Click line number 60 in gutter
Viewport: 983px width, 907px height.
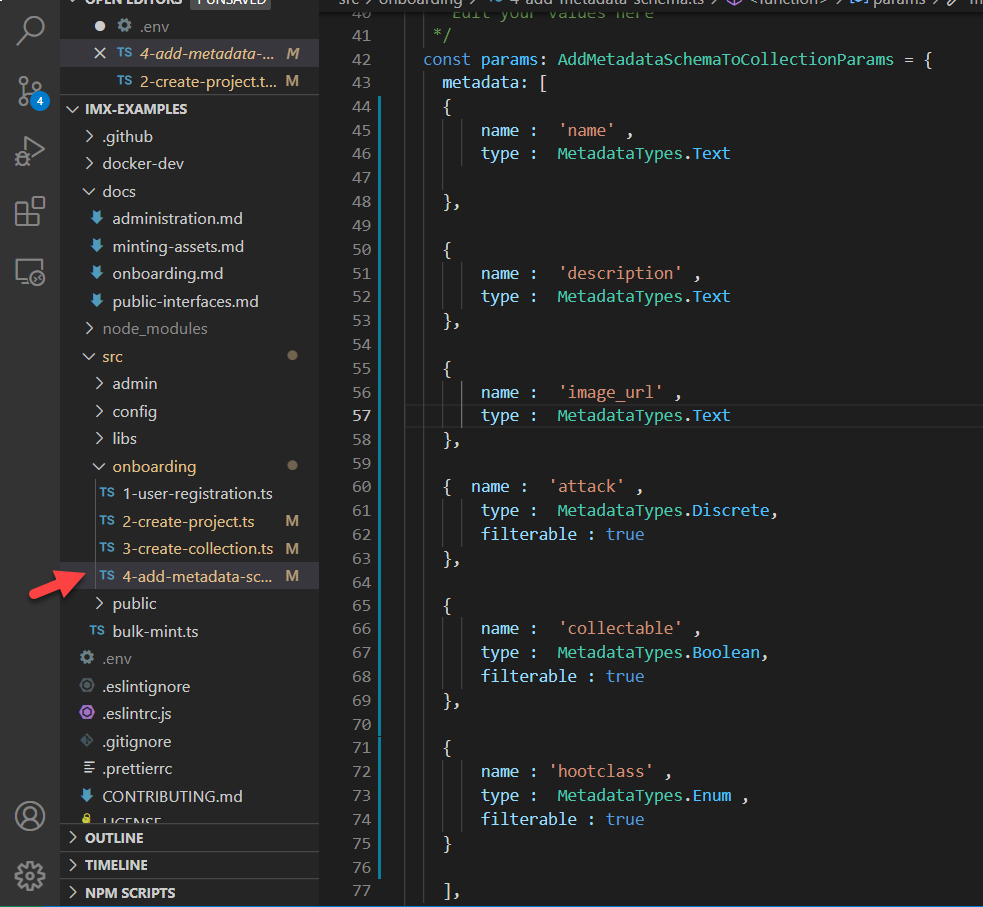pyautogui.click(x=361, y=487)
